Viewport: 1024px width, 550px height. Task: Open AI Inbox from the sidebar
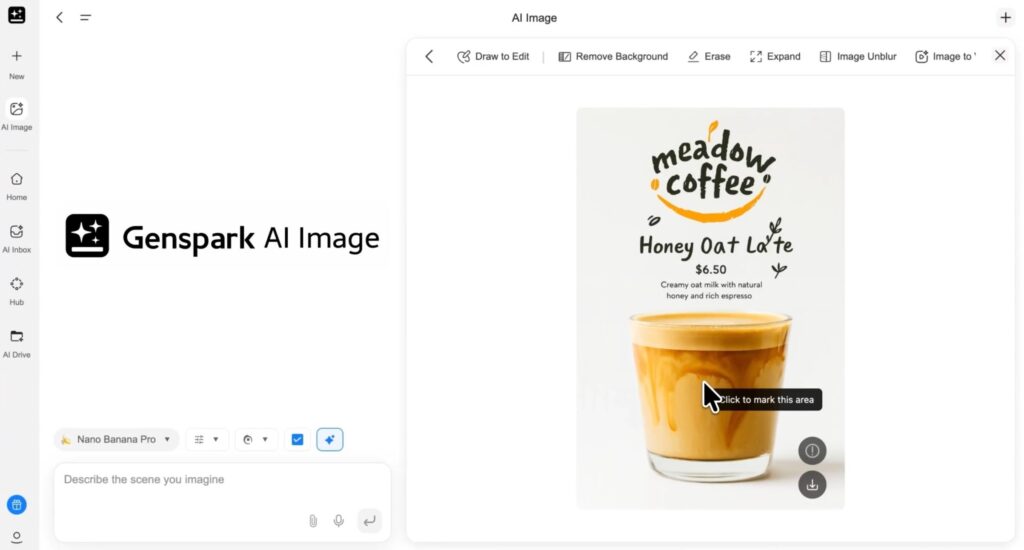coord(17,232)
